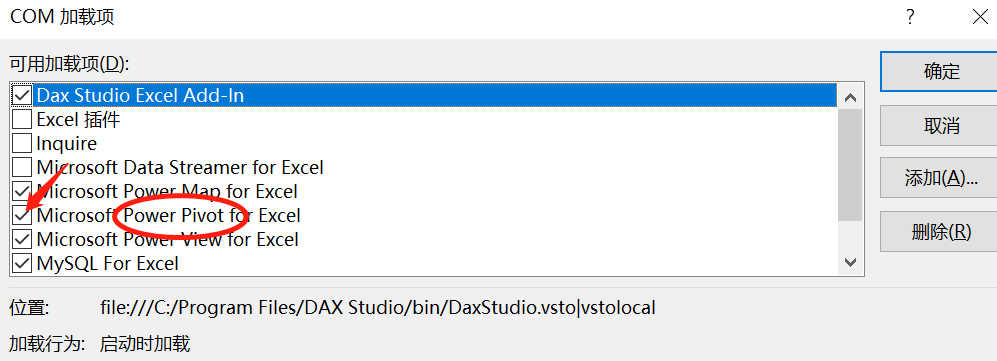Image resolution: width=997 pixels, height=361 pixels.
Task: Click the question mark help icon
Action: pyautogui.click(x=911, y=17)
